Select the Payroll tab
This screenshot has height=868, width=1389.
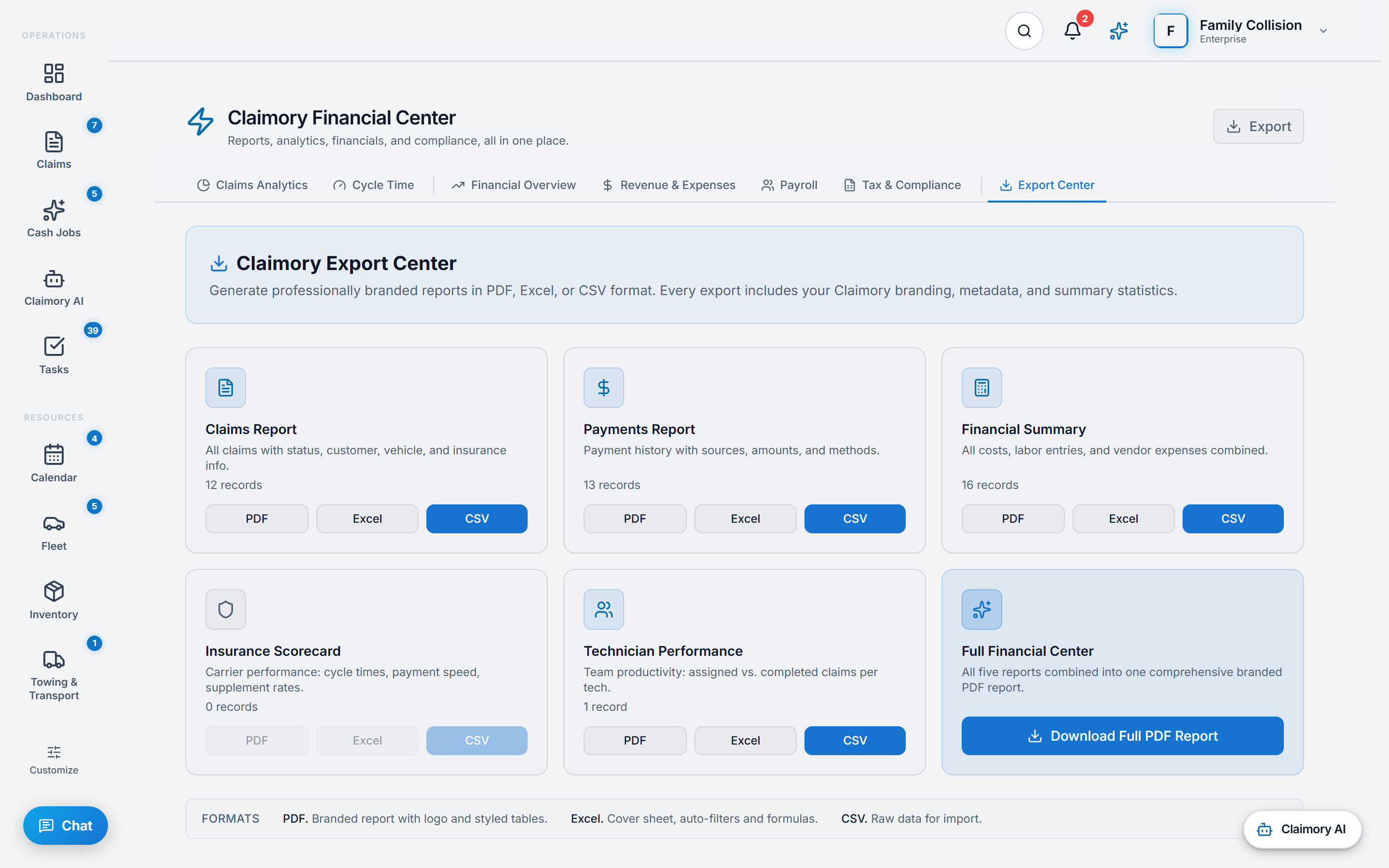(789, 185)
